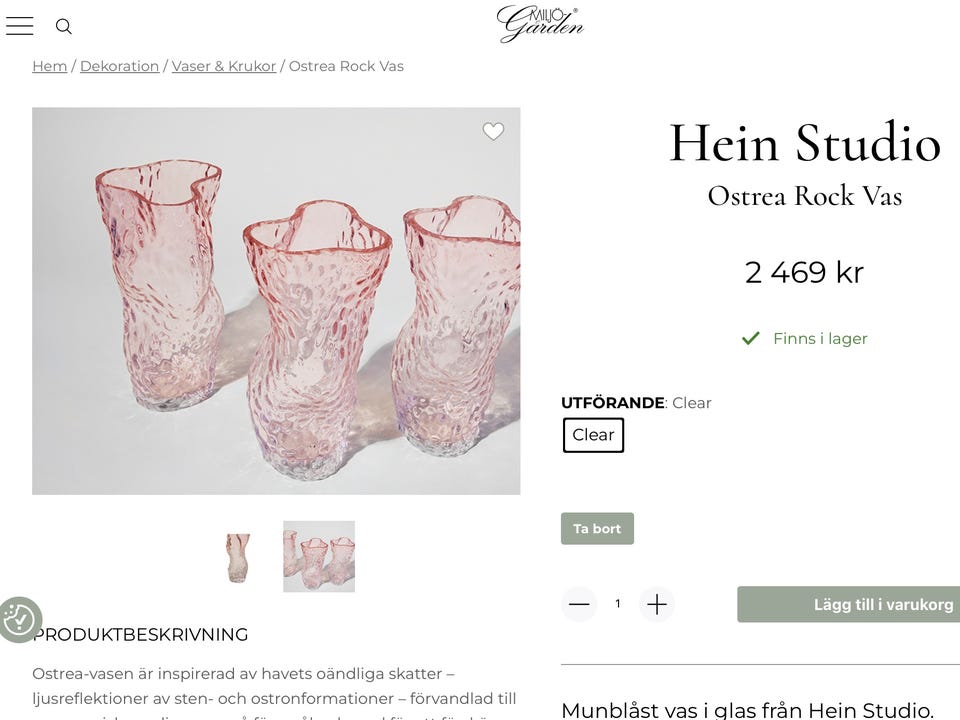Open the site search
This screenshot has height=720, width=960.
click(x=63, y=27)
